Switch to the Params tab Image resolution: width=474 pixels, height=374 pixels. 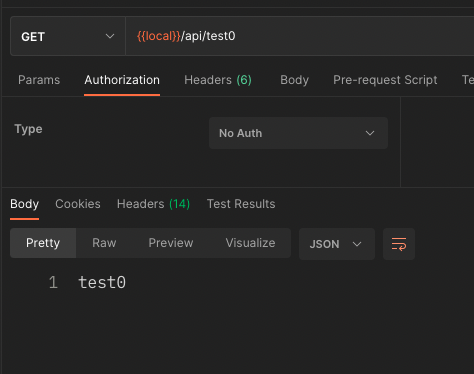click(39, 80)
